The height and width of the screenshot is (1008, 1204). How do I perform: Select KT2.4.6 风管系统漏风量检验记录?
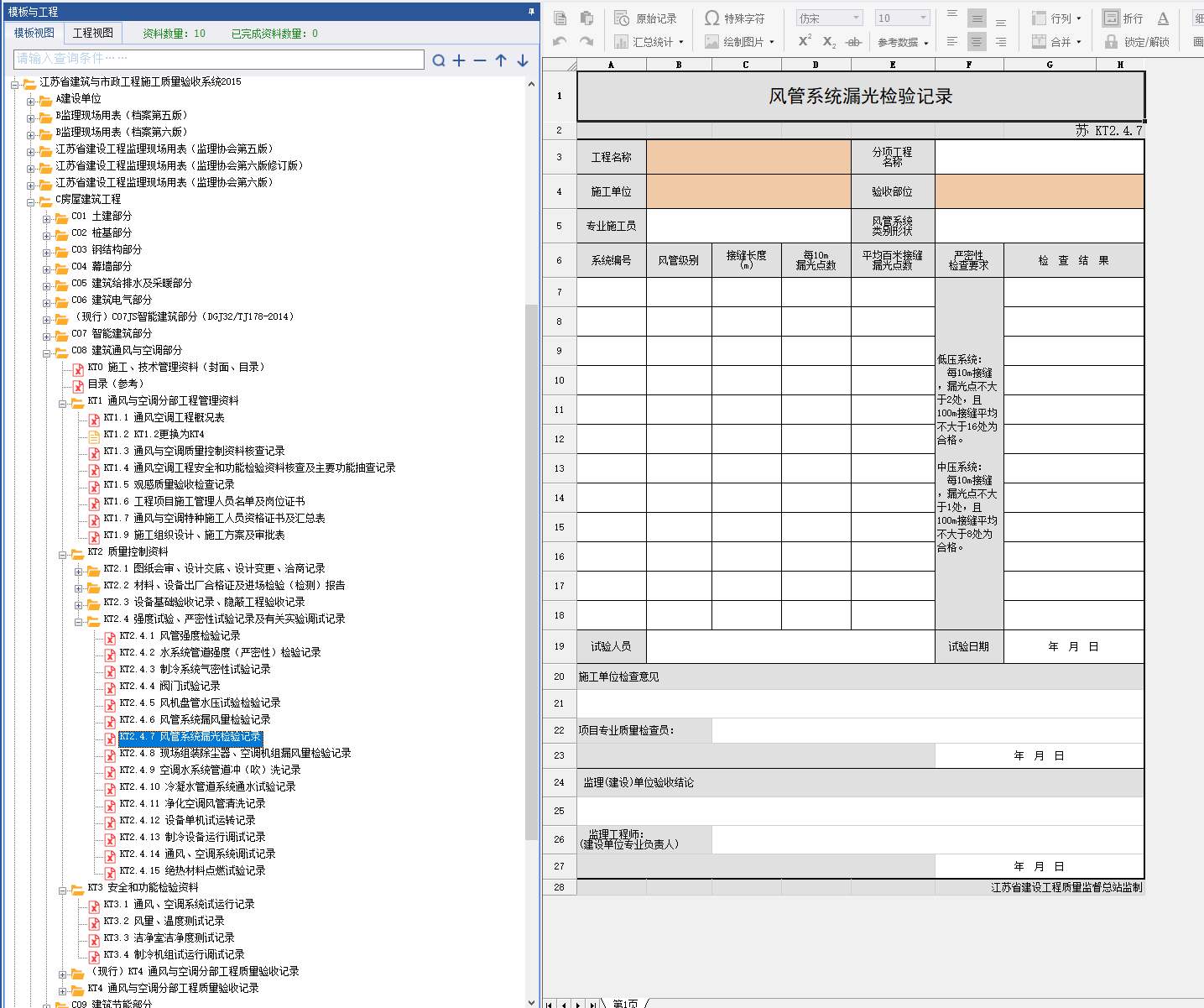tap(195, 720)
